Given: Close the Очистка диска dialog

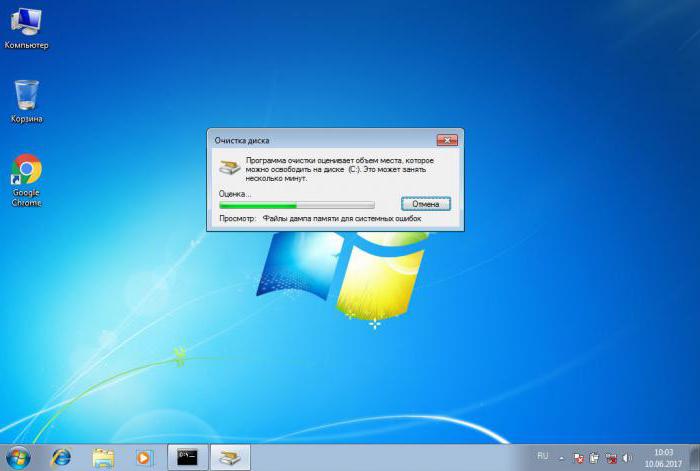Looking at the screenshot, I should 447,140.
